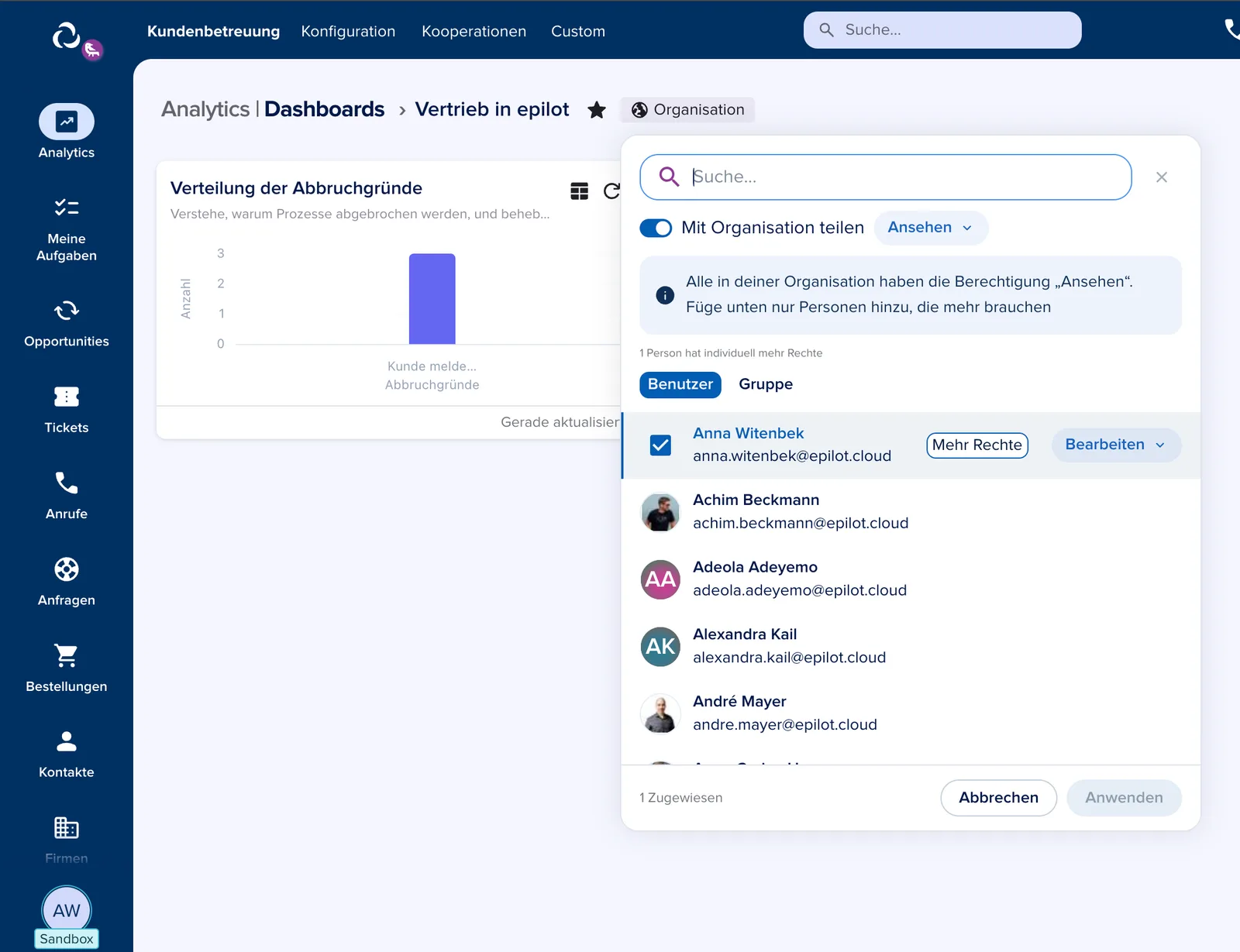This screenshot has height=952, width=1240.
Task: Focus the share dialog Suche field
Action: (x=886, y=177)
